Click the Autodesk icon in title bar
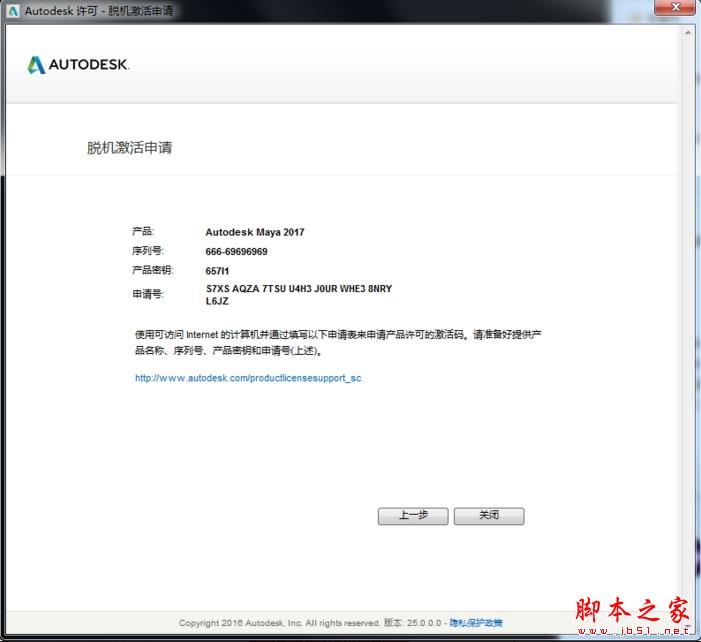 click(x=13, y=11)
